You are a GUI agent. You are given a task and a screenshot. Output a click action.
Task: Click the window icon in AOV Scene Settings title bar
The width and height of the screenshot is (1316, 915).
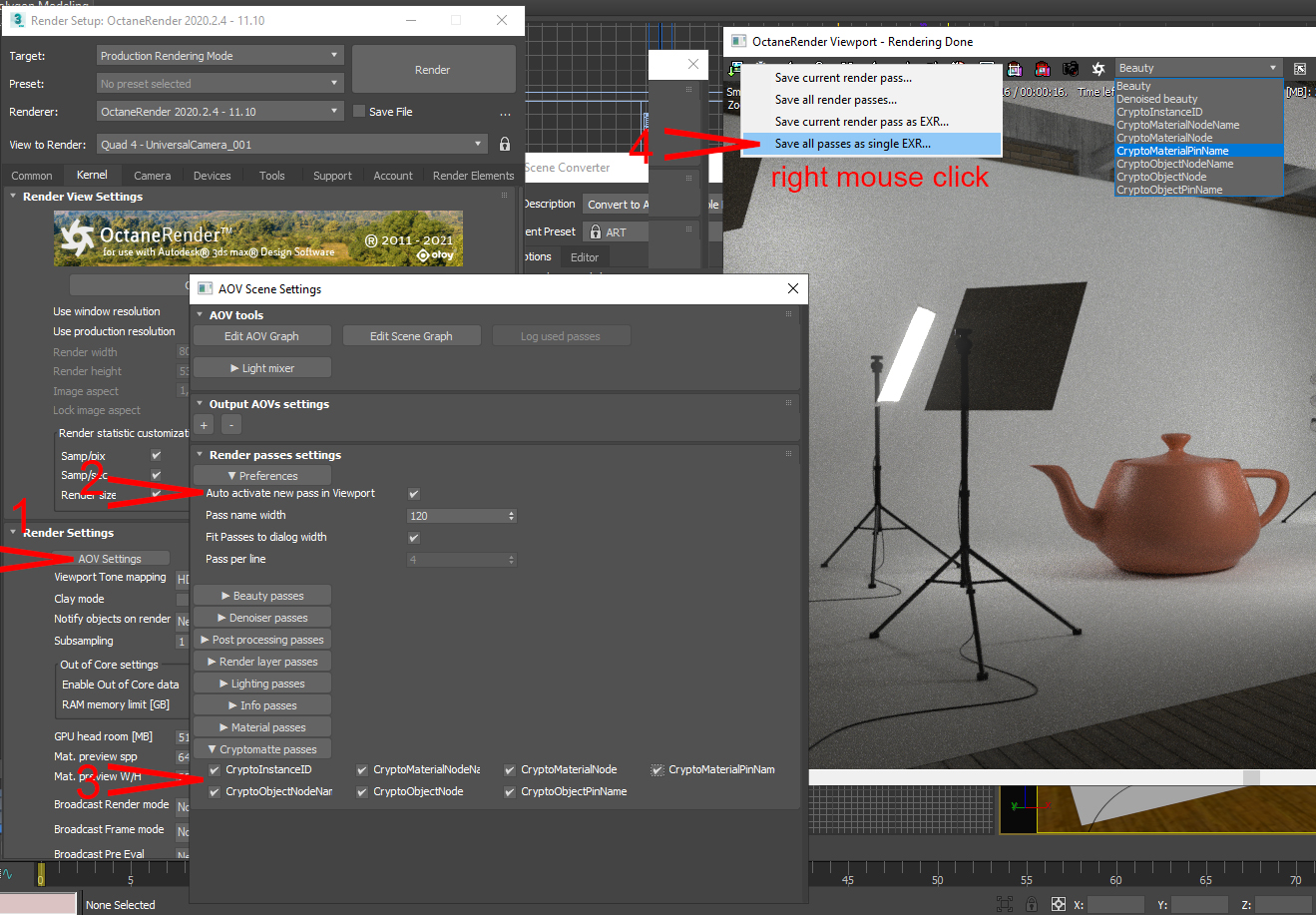click(205, 288)
